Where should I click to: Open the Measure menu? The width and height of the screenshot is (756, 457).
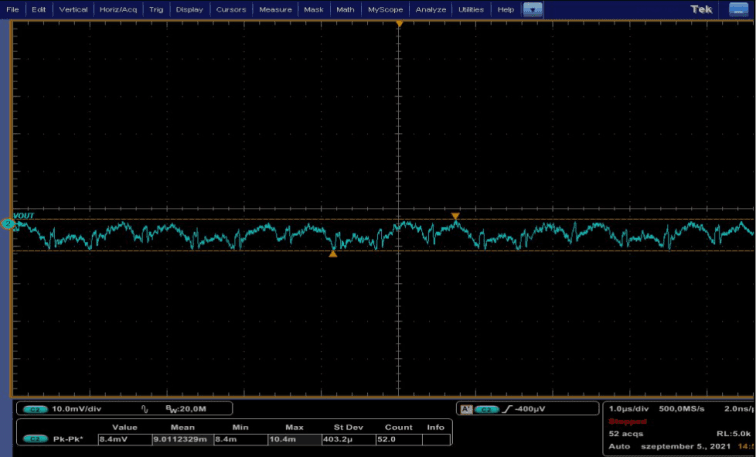point(275,9)
